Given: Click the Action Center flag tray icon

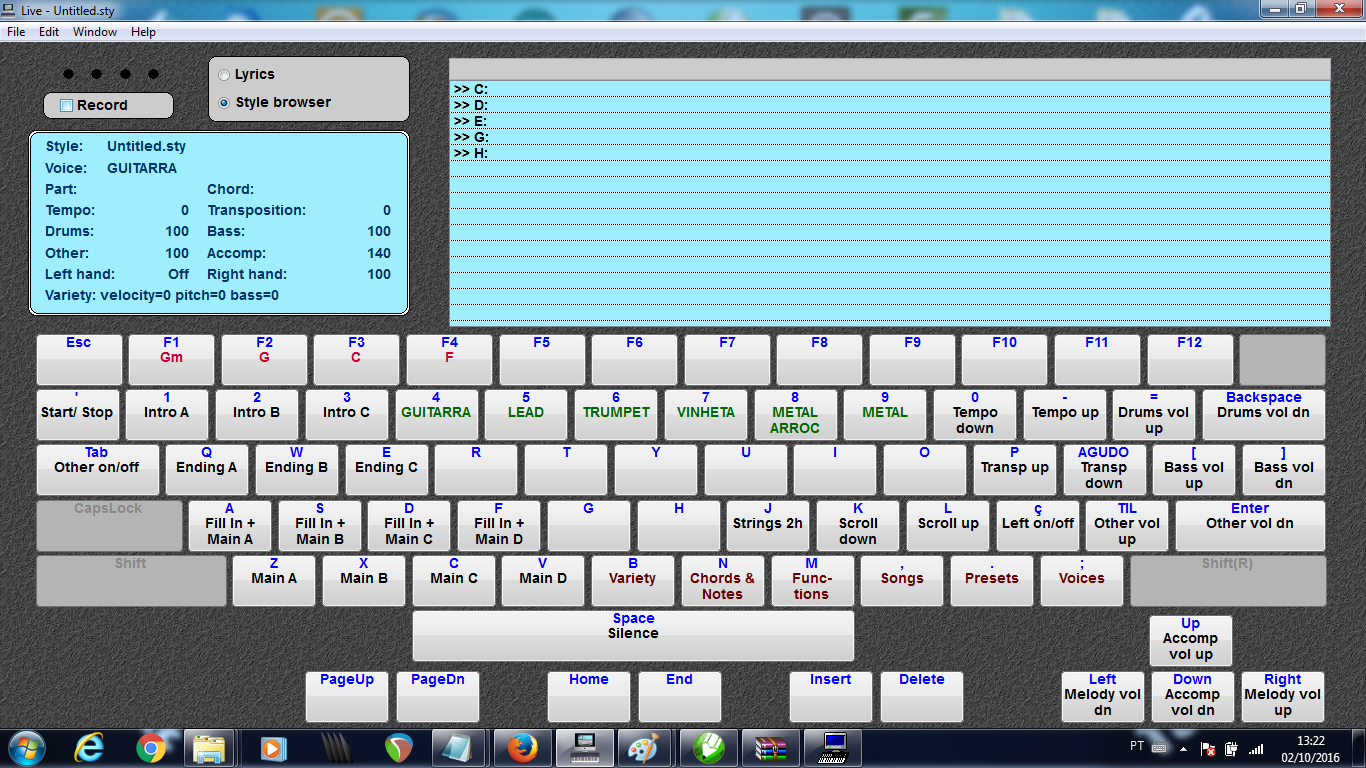Looking at the screenshot, I should pos(1208,748).
